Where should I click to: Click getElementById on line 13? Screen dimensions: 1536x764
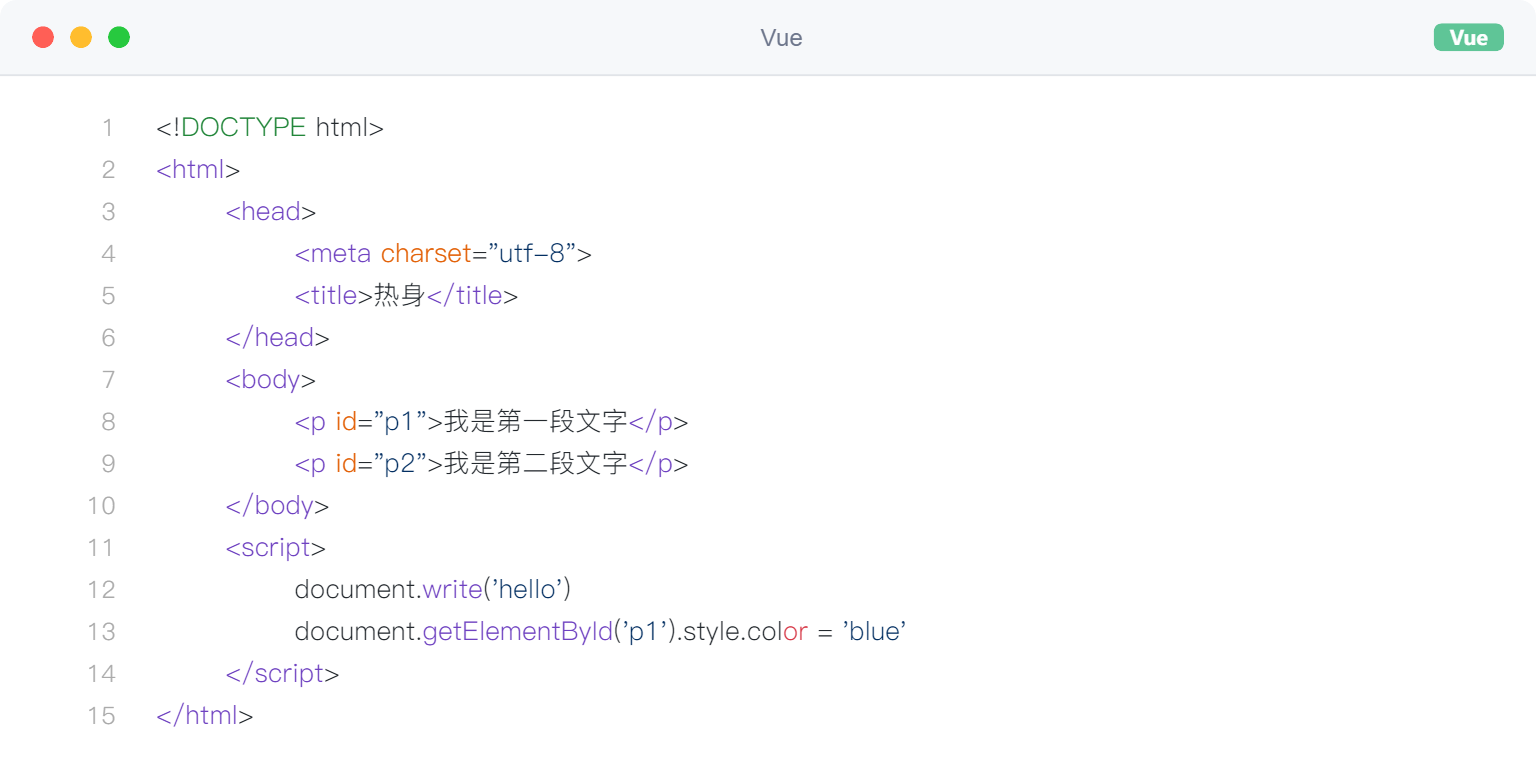[x=517, y=632]
